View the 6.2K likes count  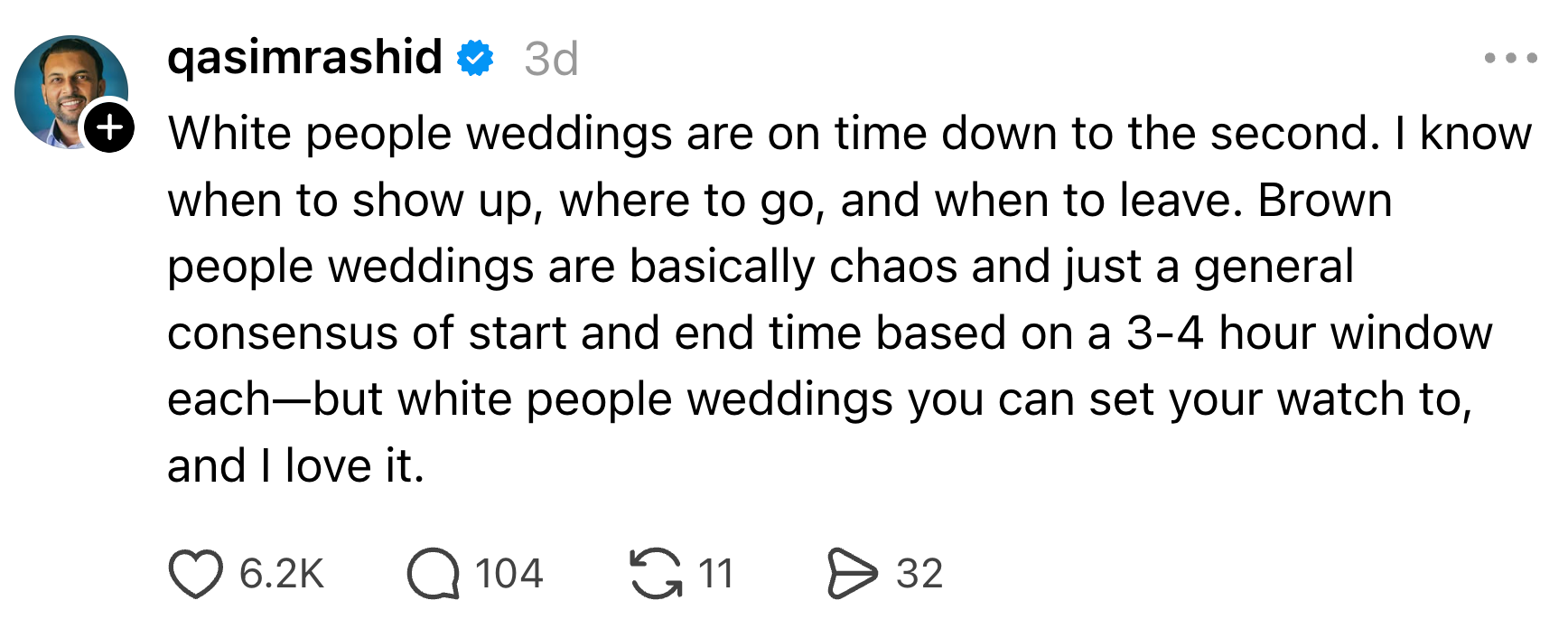(281, 574)
